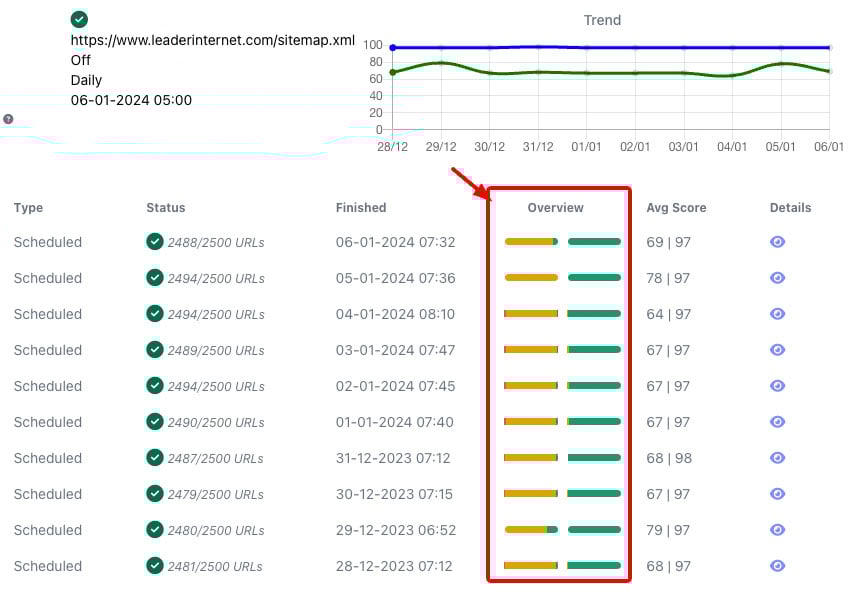Click the 01/01 date label on trend axis

click(586, 147)
